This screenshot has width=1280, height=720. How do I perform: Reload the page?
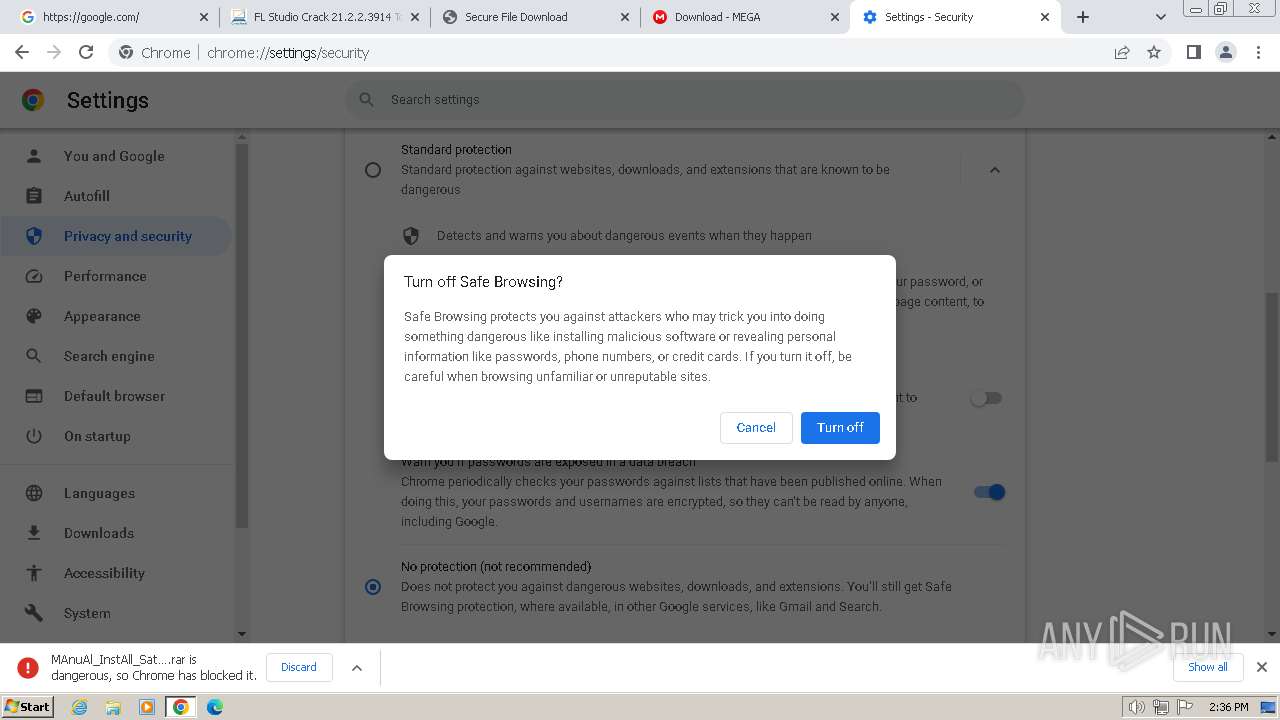86,53
